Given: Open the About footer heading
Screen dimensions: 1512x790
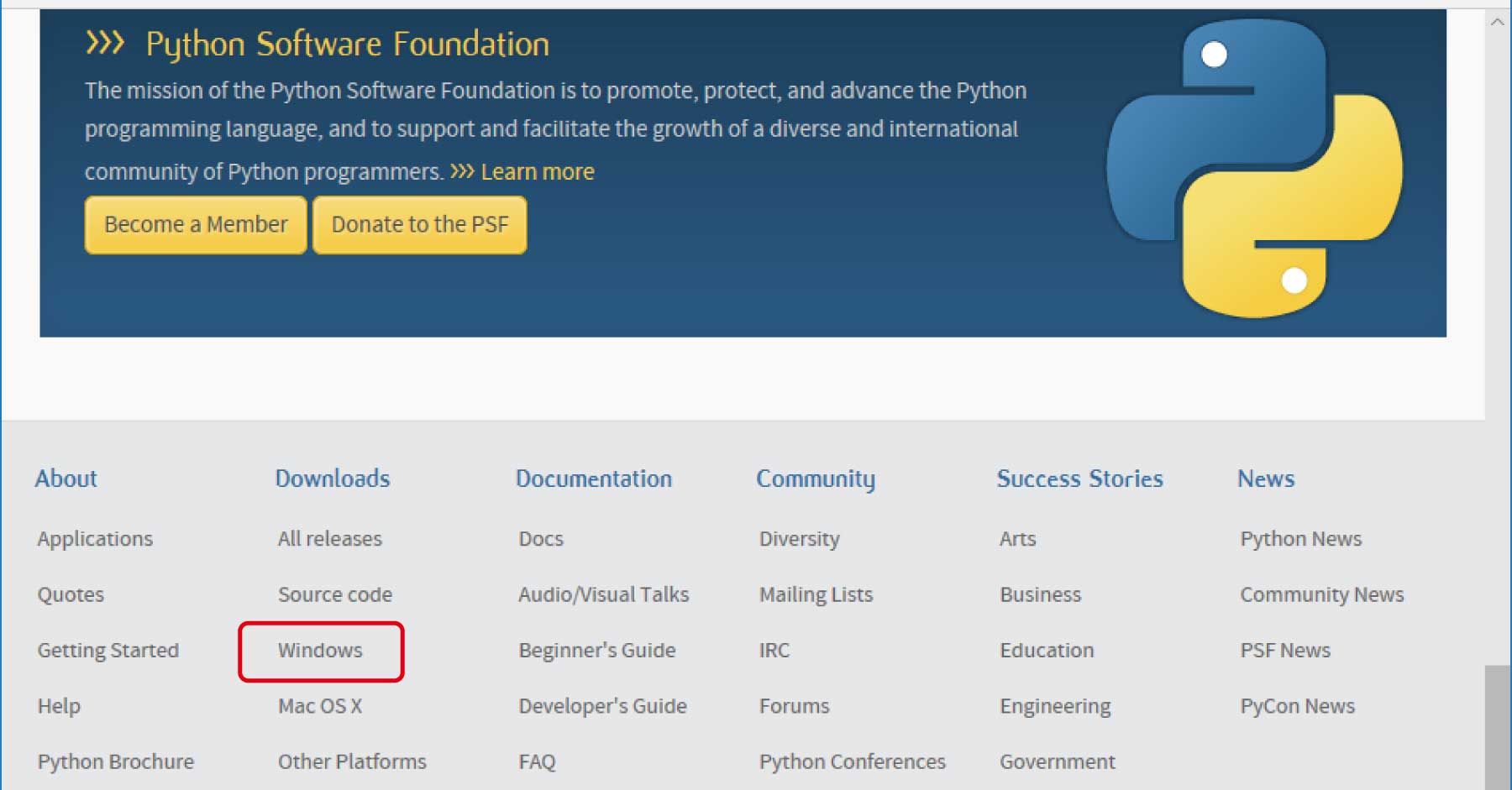Looking at the screenshot, I should (x=66, y=479).
